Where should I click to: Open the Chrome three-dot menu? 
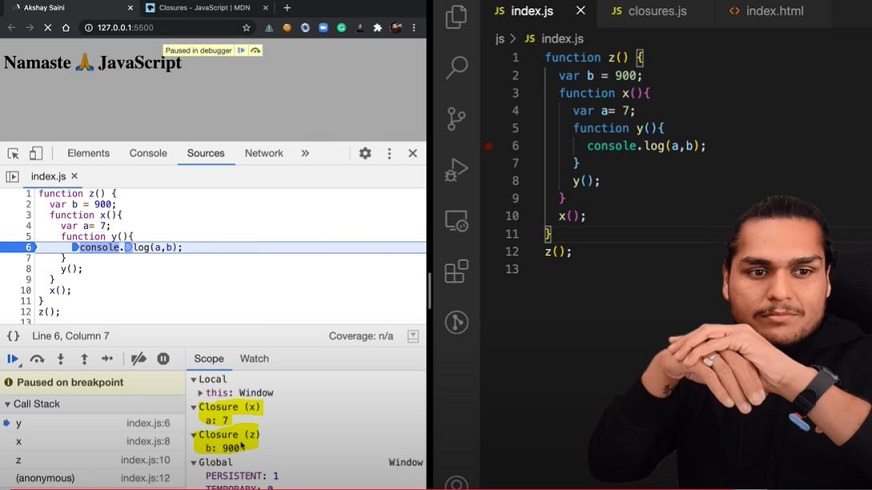point(414,28)
